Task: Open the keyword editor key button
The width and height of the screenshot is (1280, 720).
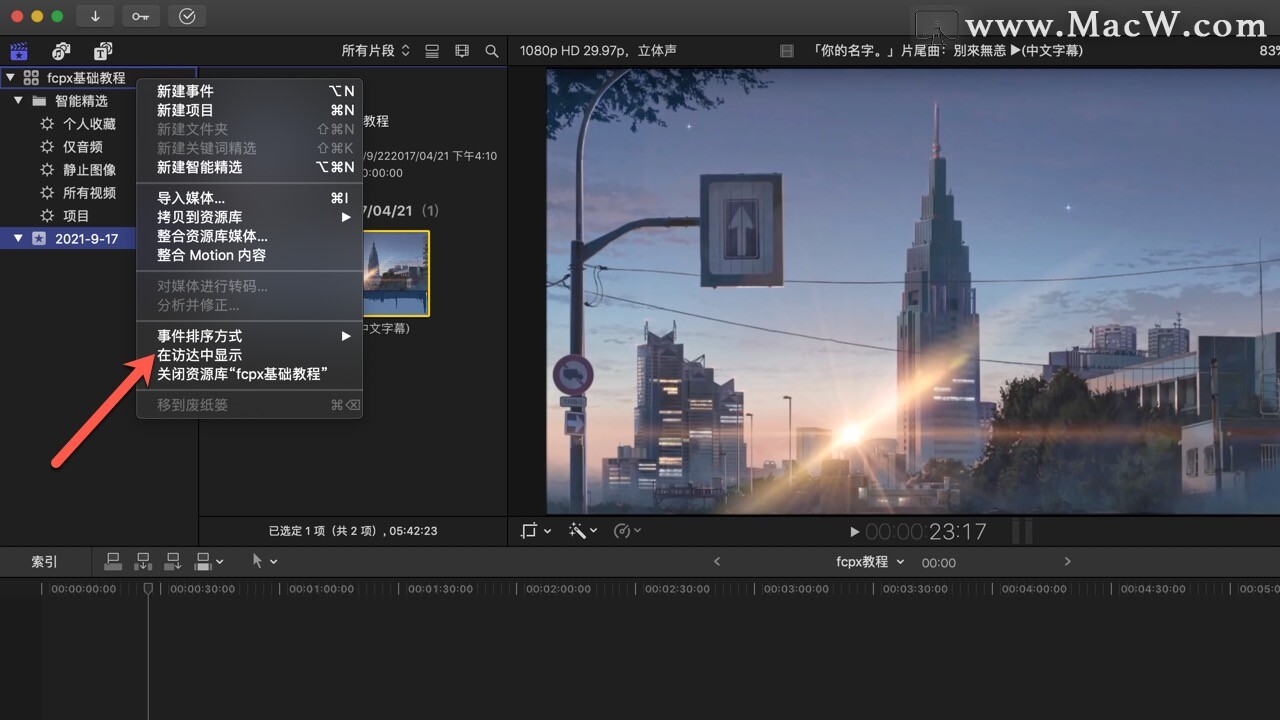Action: [x=141, y=16]
